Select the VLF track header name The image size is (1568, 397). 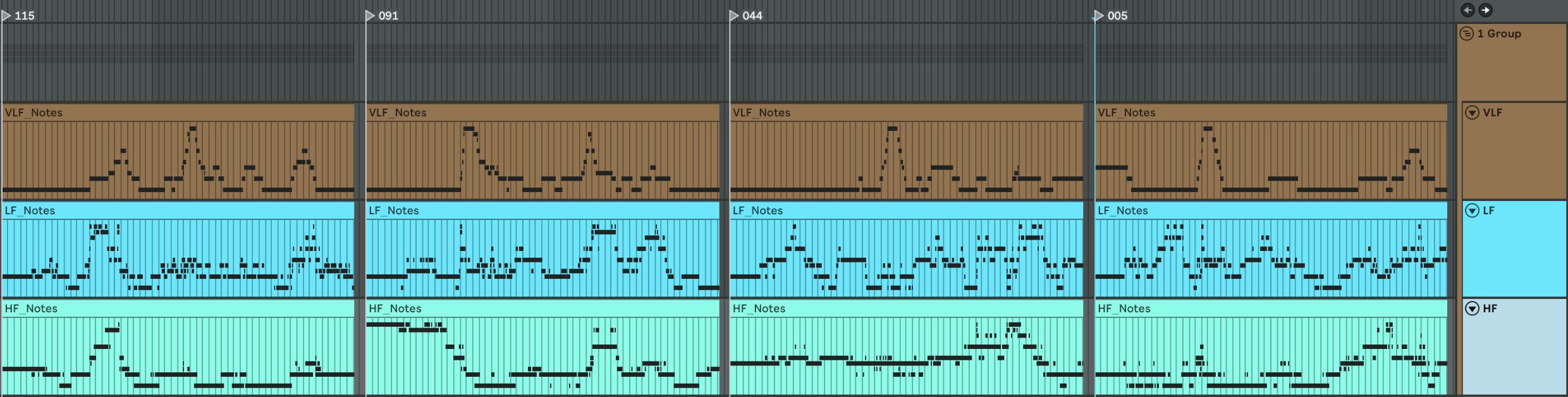1492,113
